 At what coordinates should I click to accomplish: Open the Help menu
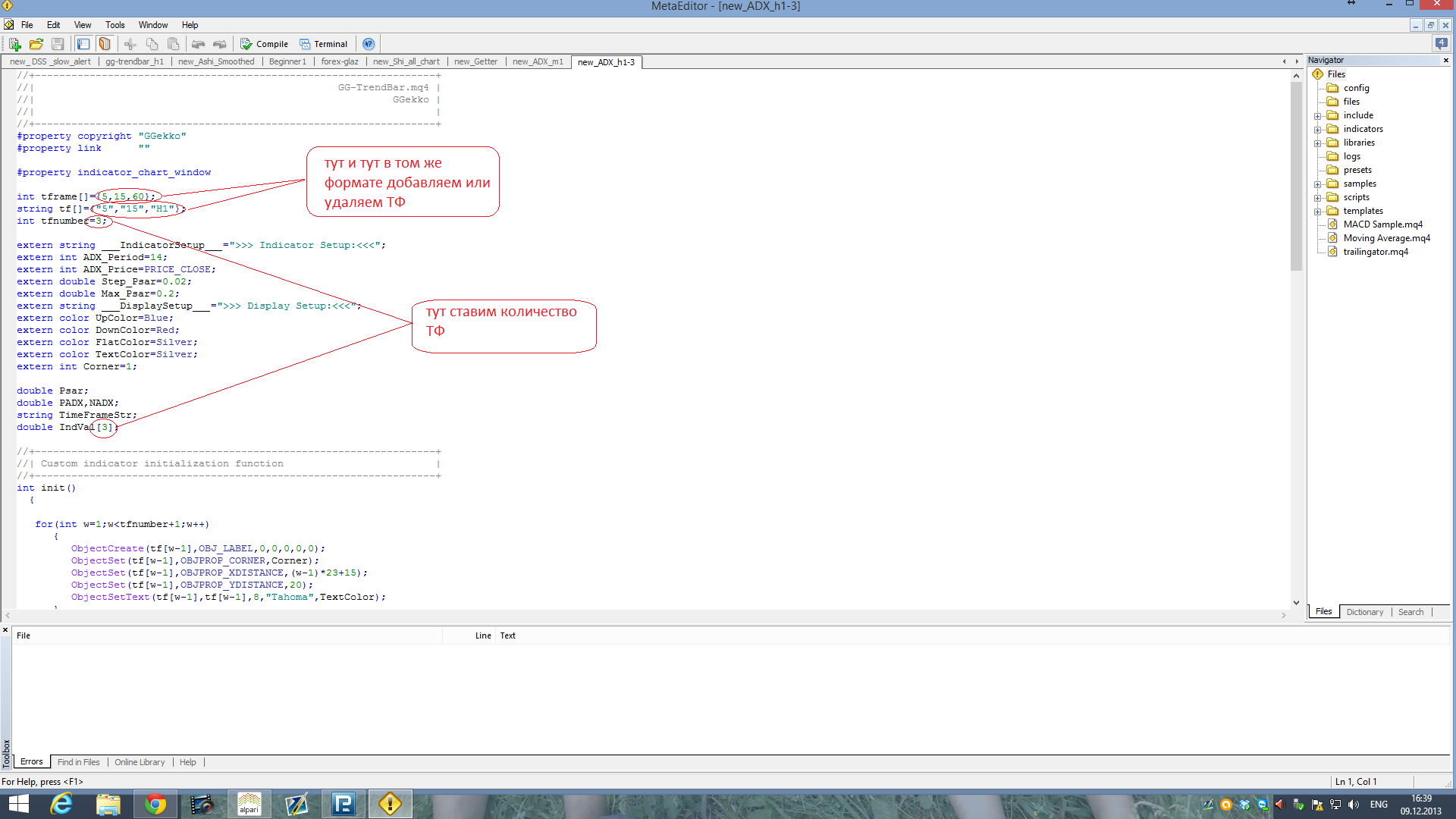point(190,25)
